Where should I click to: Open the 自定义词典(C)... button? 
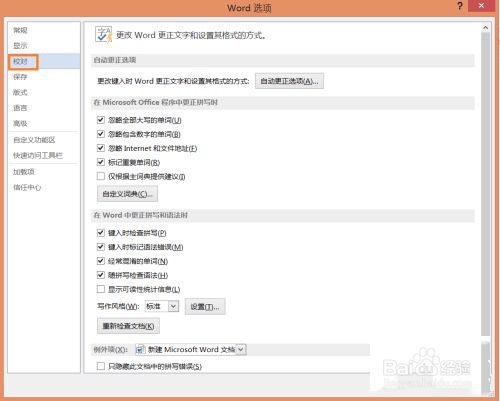click(x=127, y=194)
